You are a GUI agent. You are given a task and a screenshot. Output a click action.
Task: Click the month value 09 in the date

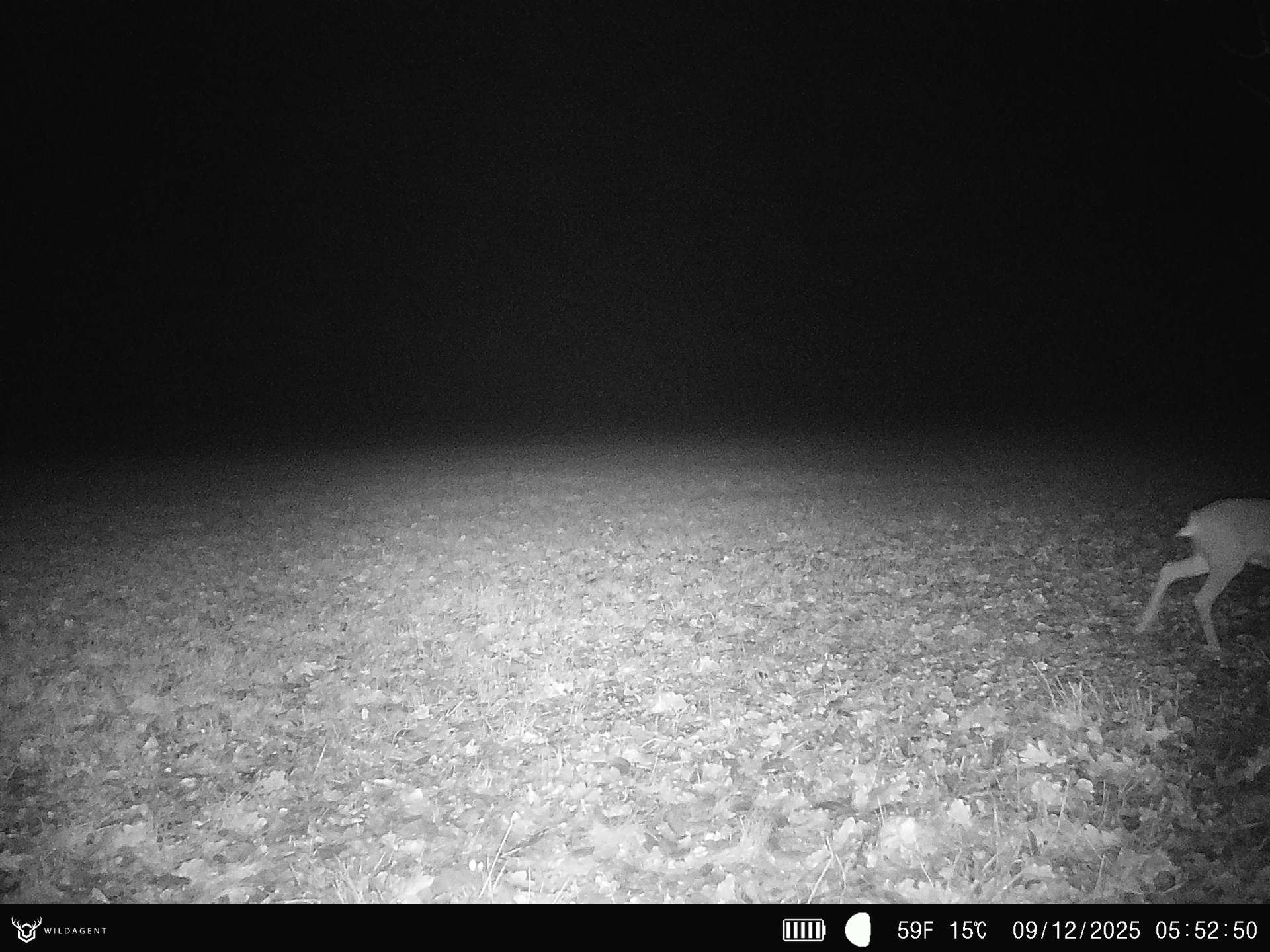point(1025,930)
